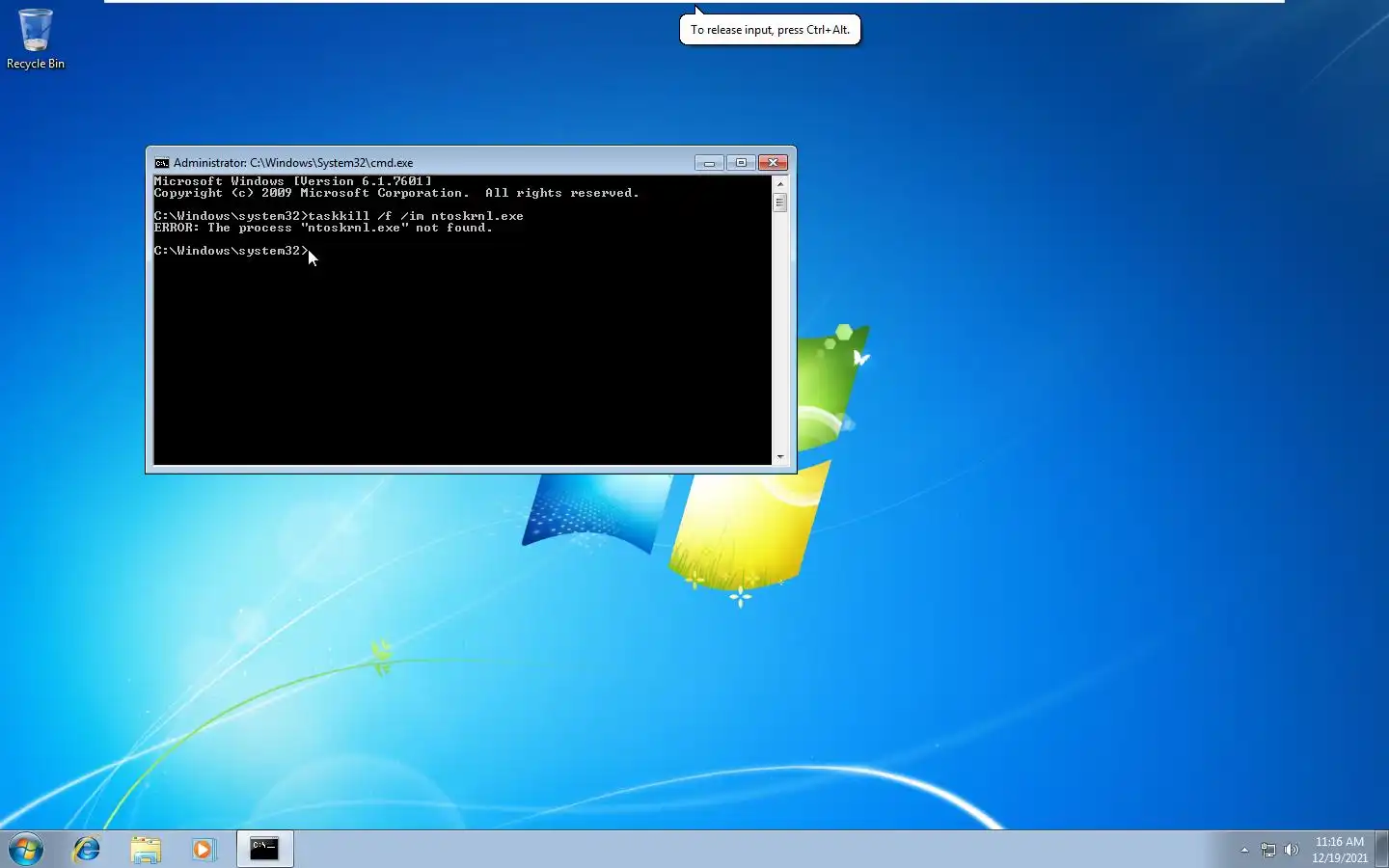The height and width of the screenshot is (868, 1389).
Task: Launch Internet Explorer from the taskbar
Action: (87, 849)
